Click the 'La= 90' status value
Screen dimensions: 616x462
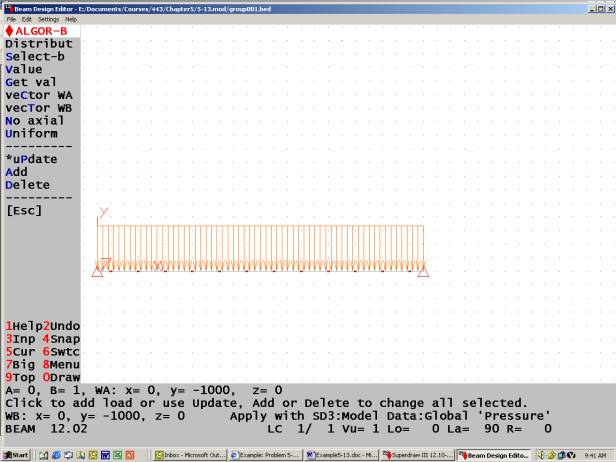click(x=473, y=429)
